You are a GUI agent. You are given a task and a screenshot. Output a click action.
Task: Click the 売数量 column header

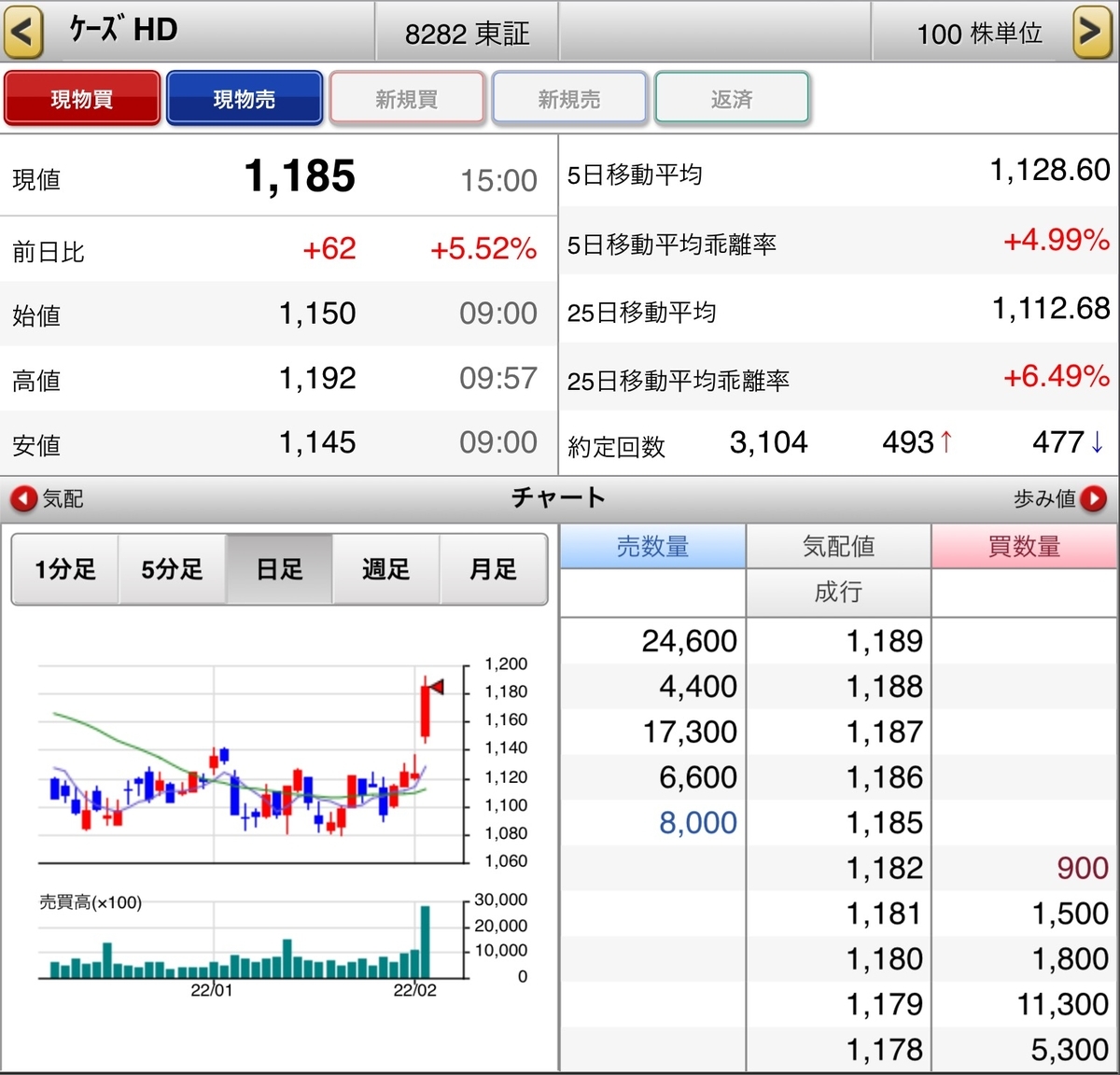pyautogui.click(x=652, y=546)
